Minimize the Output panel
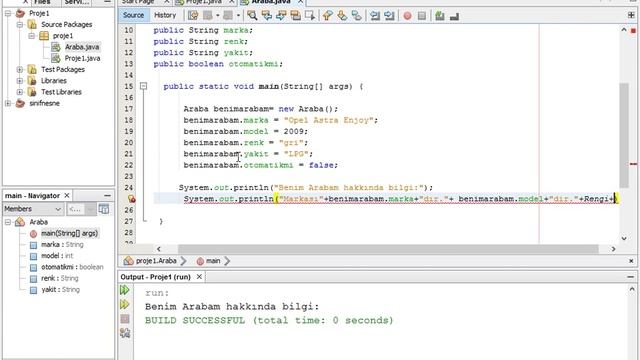Viewport: 640px width, 360px height. point(630,277)
